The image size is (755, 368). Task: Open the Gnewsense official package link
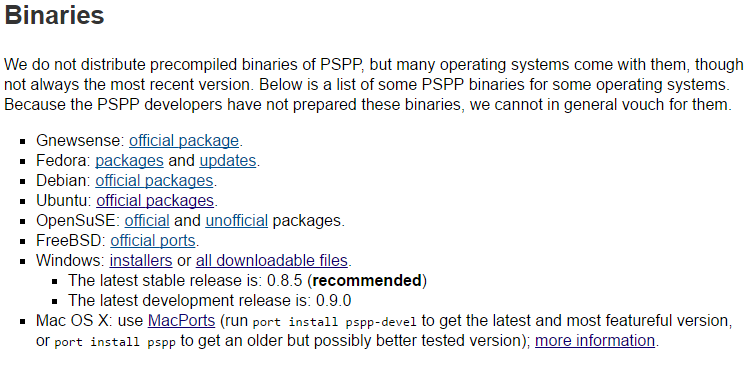tap(183, 141)
